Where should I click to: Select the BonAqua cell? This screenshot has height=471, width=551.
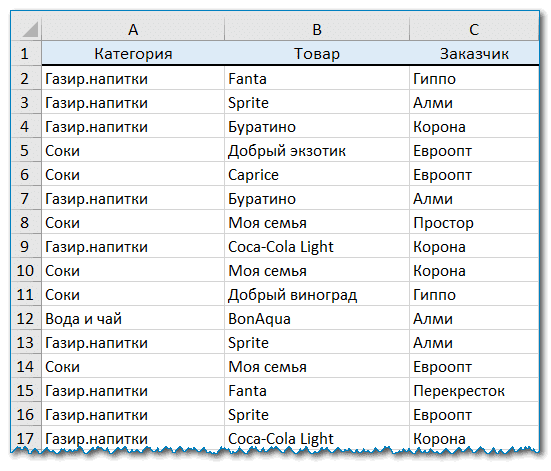(x=317, y=318)
